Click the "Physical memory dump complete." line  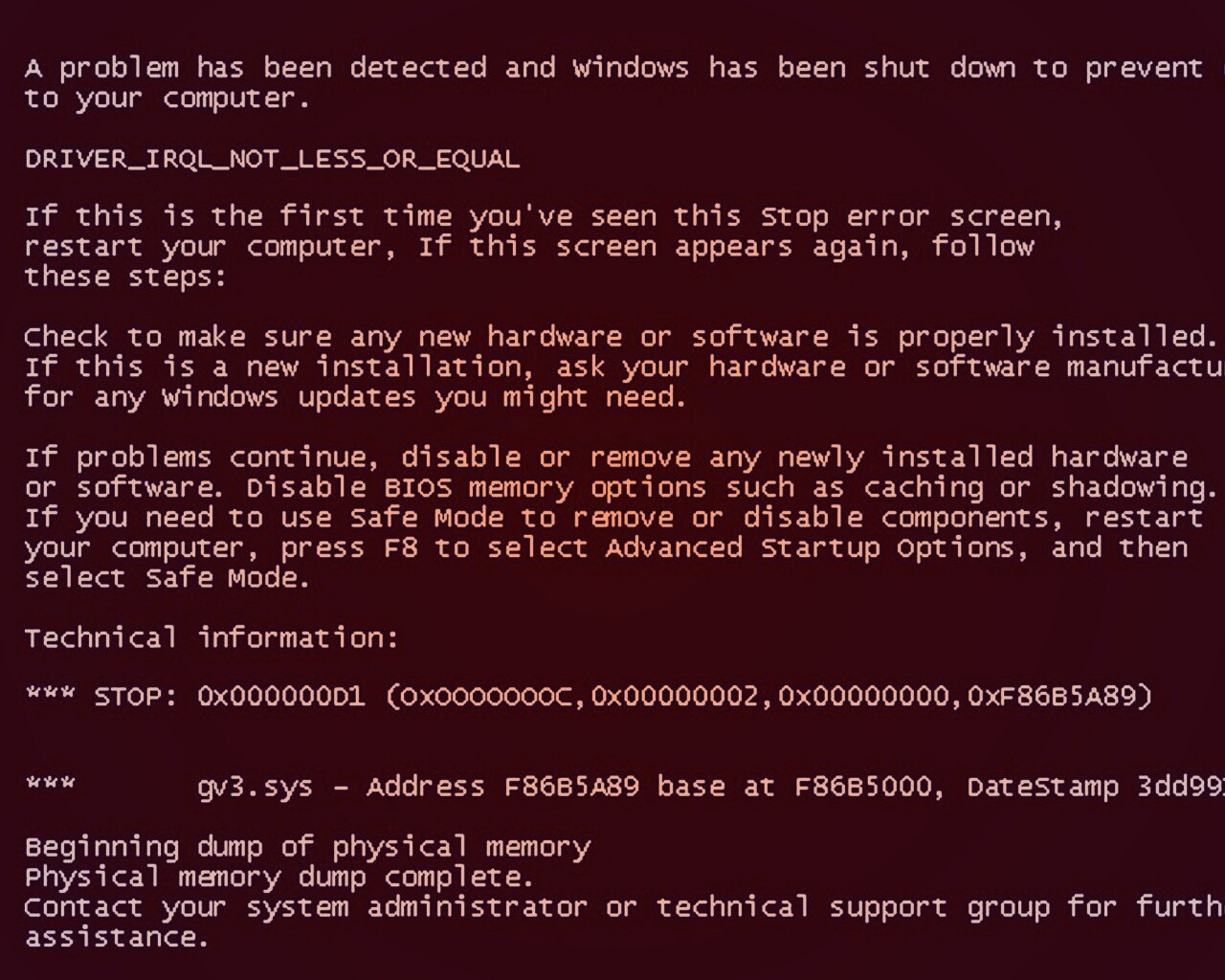[x=278, y=878]
